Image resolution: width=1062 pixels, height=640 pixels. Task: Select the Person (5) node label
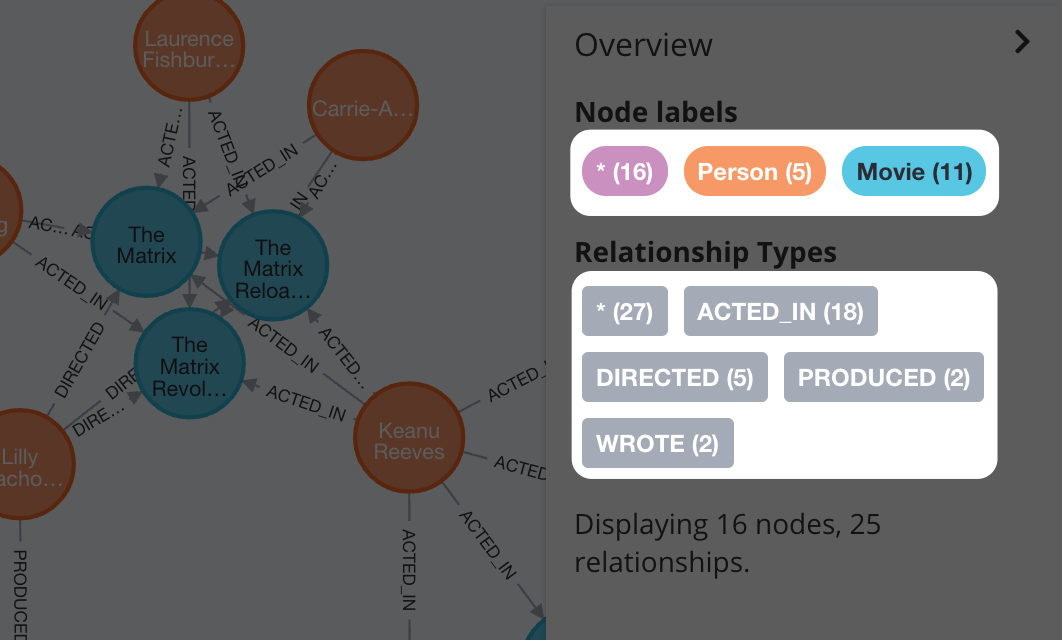click(755, 171)
